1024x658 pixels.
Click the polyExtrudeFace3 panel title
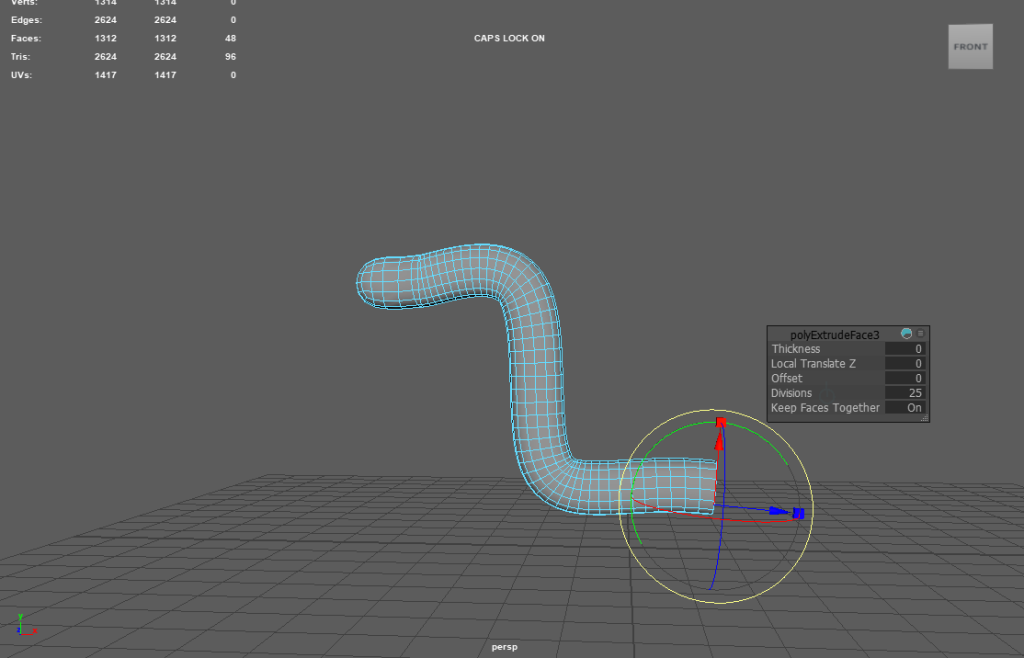click(x=834, y=334)
